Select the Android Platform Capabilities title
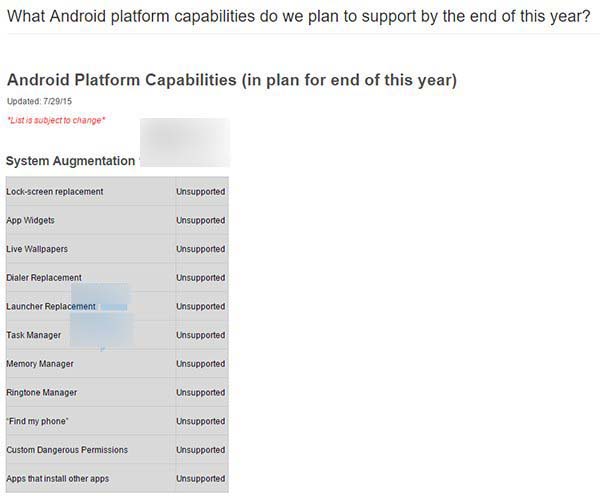Image resolution: width=600 pixels, height=497 pixels. (x=231, y=80)
